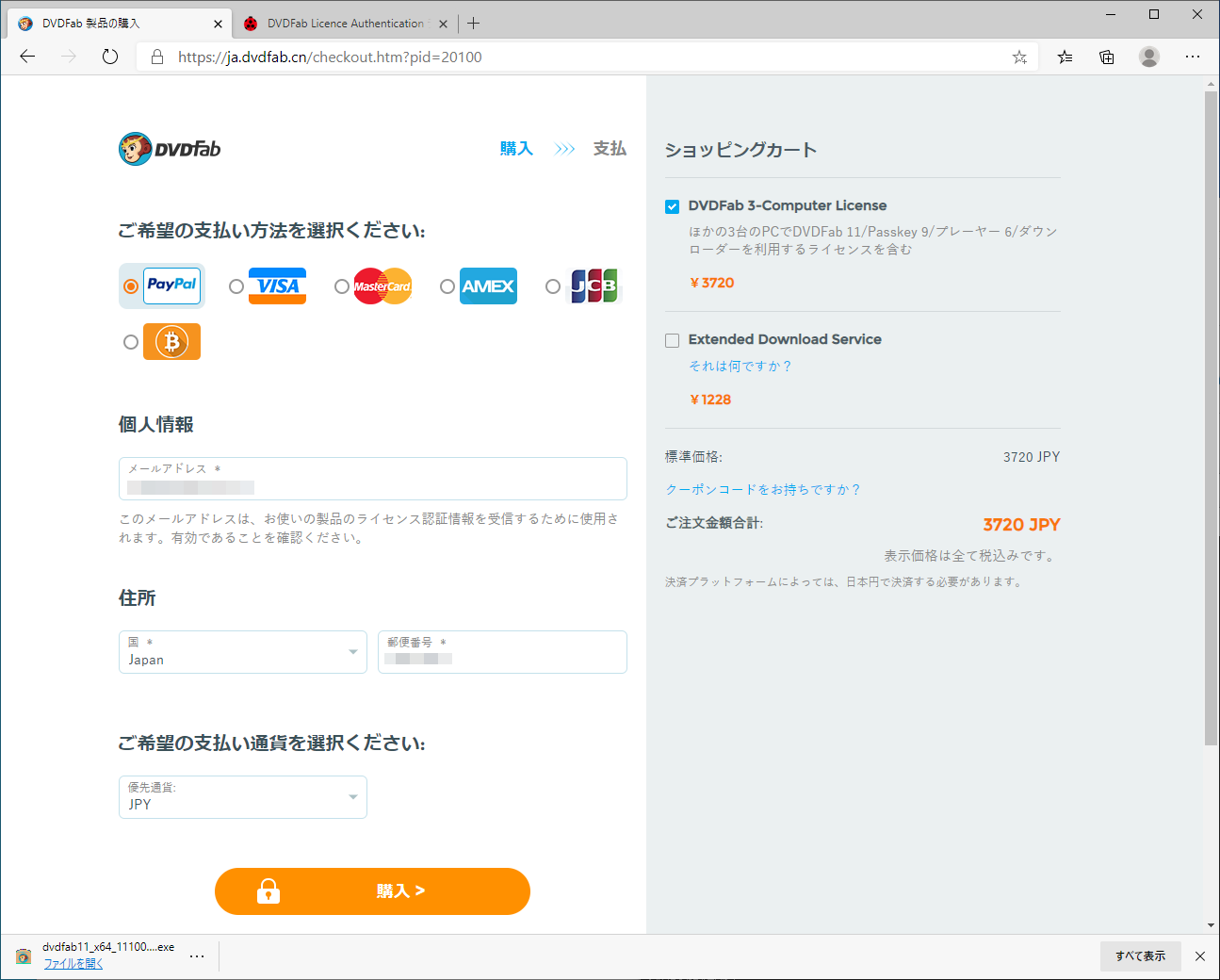Click the ¥1228 service price
The height and width of the screenshot is (980, 1220).
pyautogui.click(x=710, y=400)
